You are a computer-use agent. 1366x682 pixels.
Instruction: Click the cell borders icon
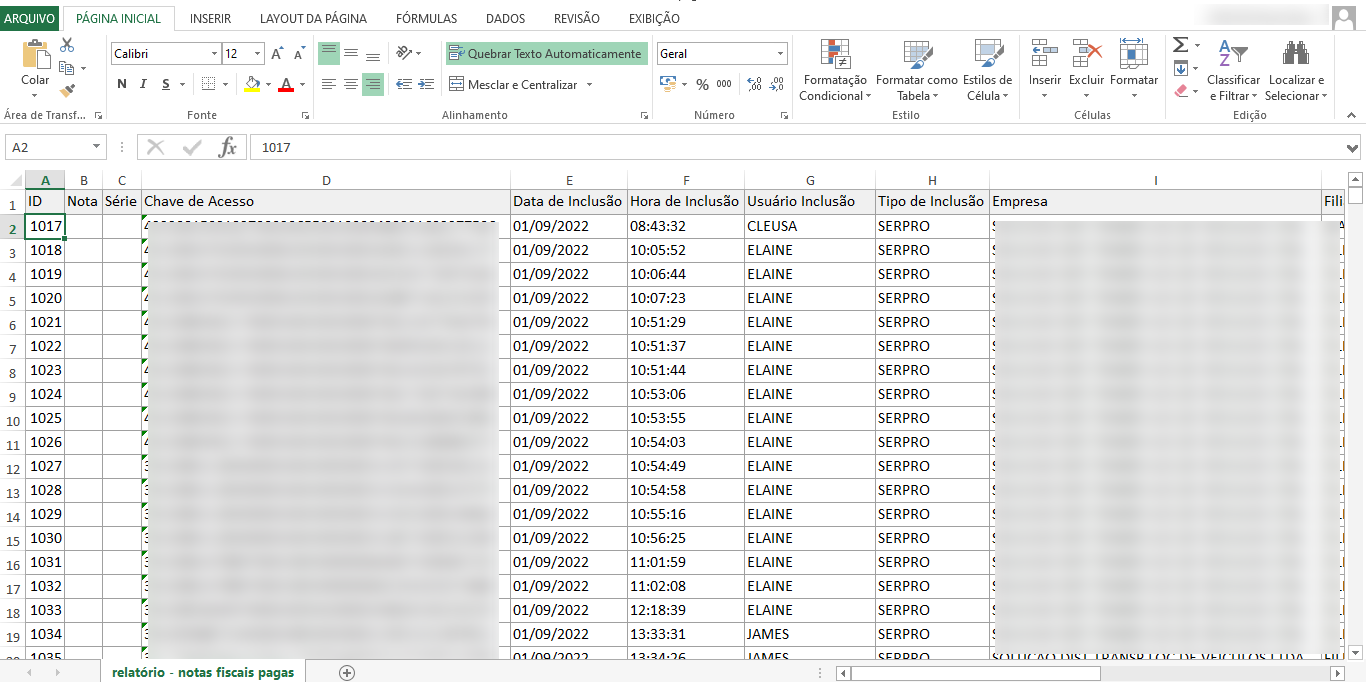pyautogui.click(x=208, y=84)
